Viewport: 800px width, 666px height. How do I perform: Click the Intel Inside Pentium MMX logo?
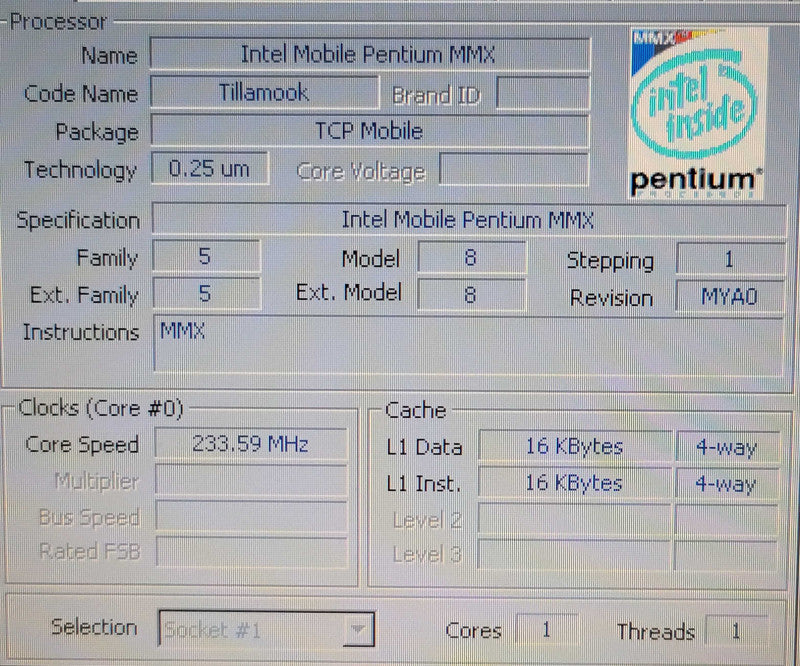pos(697,113)
